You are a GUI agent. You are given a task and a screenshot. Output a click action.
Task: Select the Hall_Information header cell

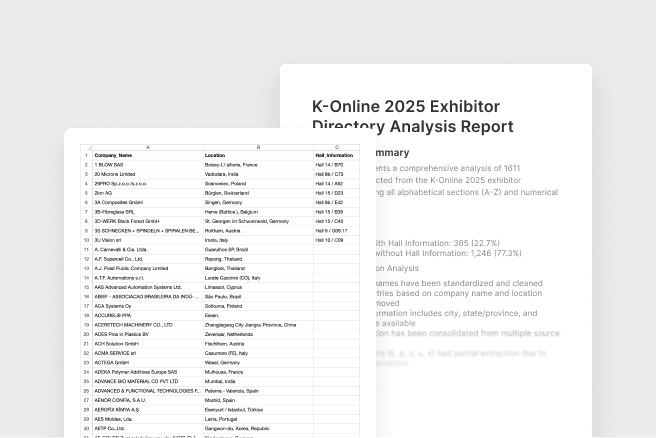pyautogui.click(x=336, y=155)
